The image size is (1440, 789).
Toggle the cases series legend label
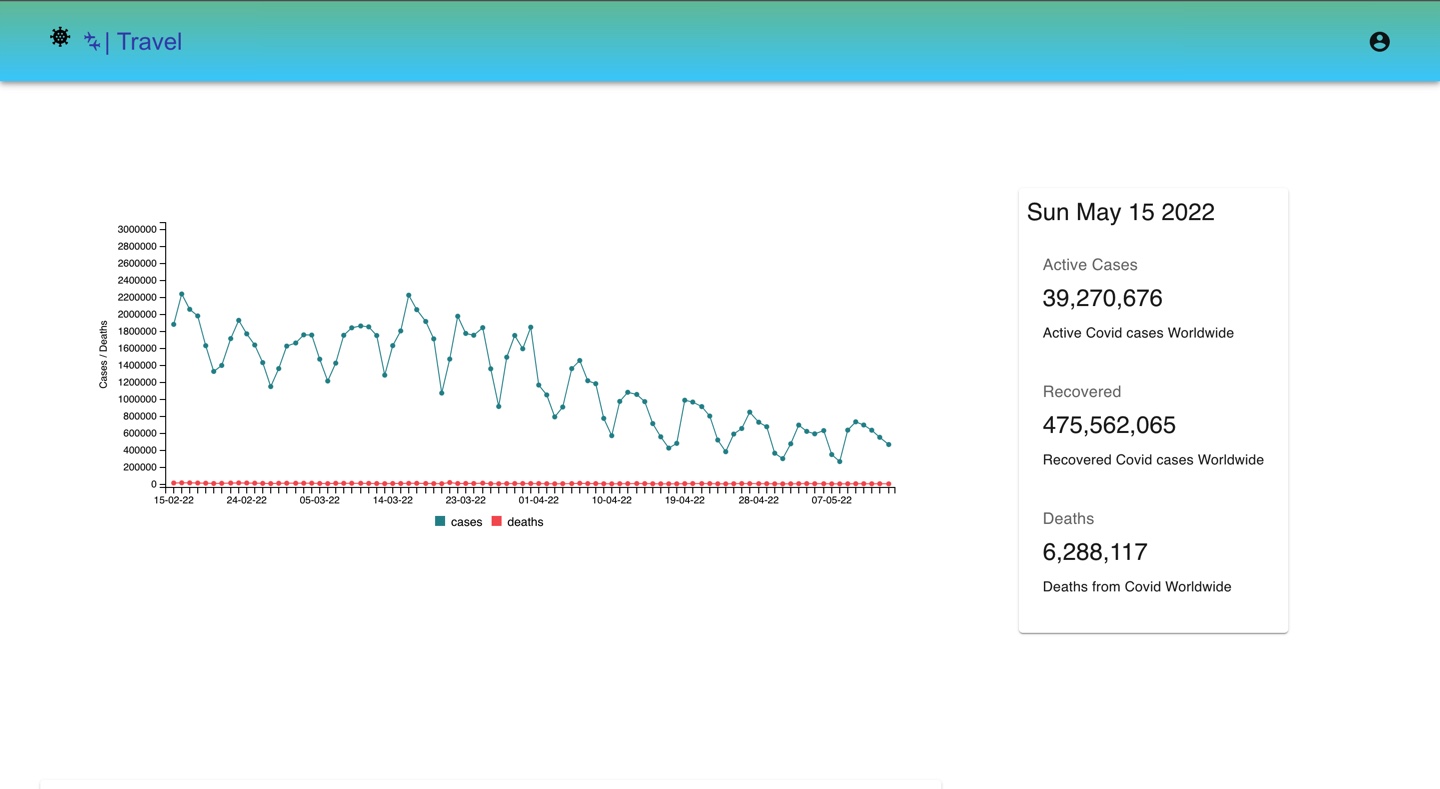click(x=466, y=522)
